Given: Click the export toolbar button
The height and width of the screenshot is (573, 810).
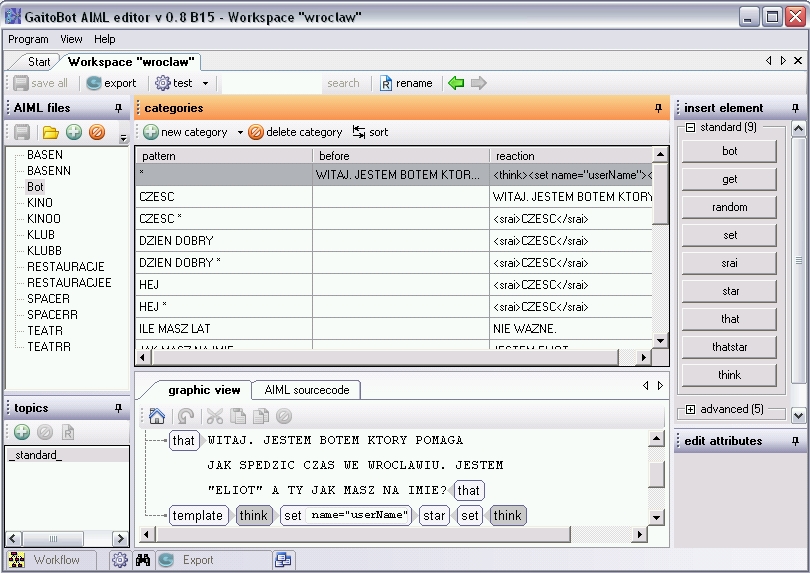Looking at the screenshot, I should click(111, 83).
